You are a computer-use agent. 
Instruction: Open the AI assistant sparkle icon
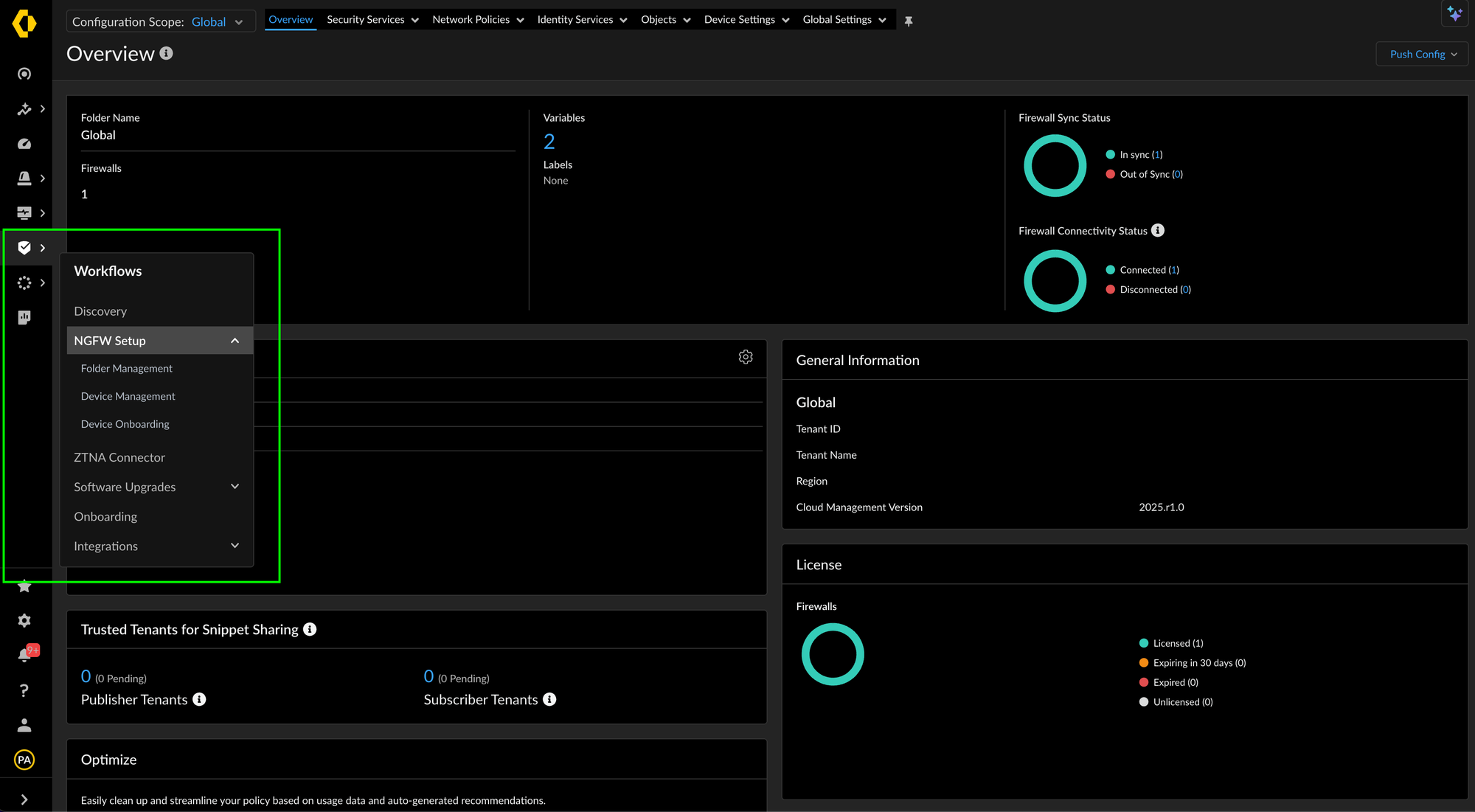coord(1455,13)
